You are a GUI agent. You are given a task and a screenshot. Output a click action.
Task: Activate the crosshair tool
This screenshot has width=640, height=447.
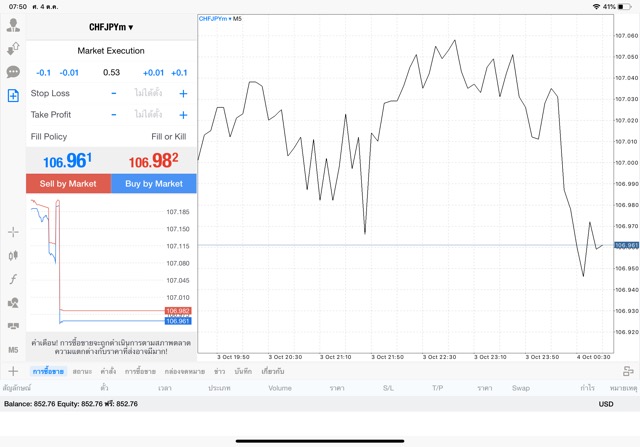coord(13,232)
